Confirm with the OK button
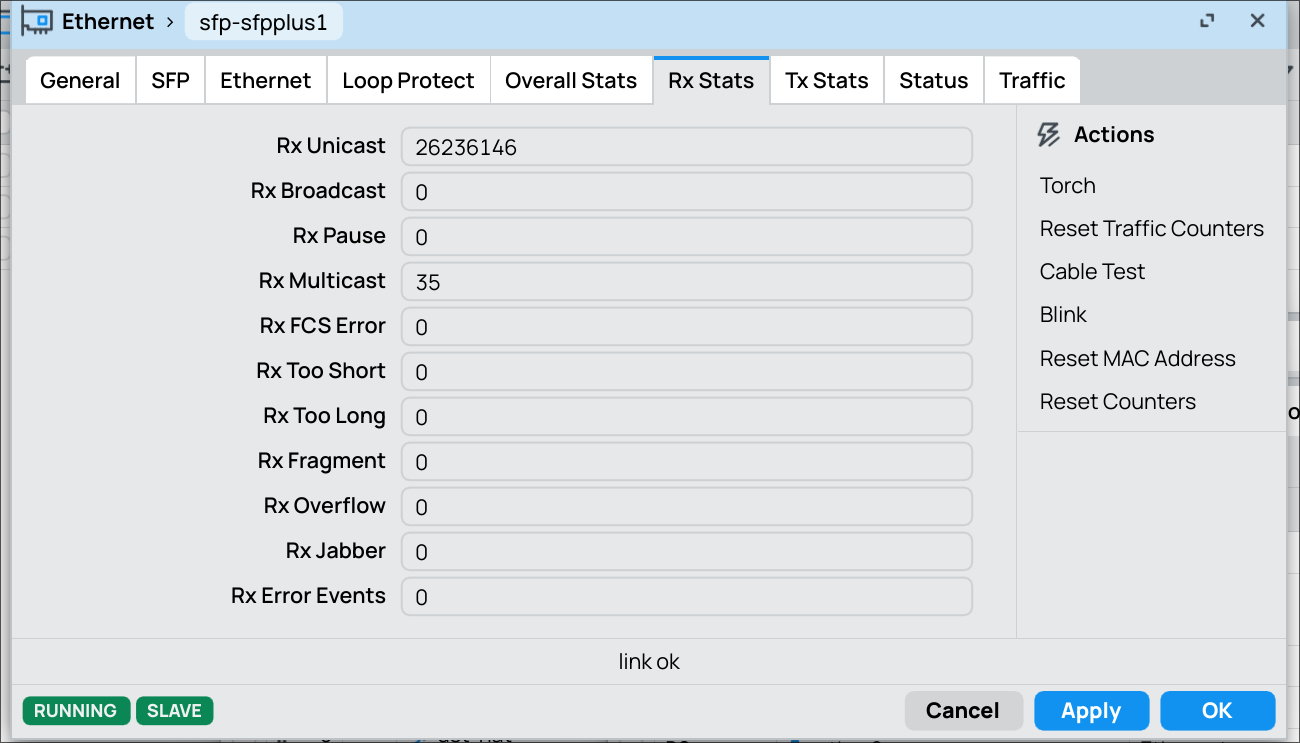 tap(1217, 711)
